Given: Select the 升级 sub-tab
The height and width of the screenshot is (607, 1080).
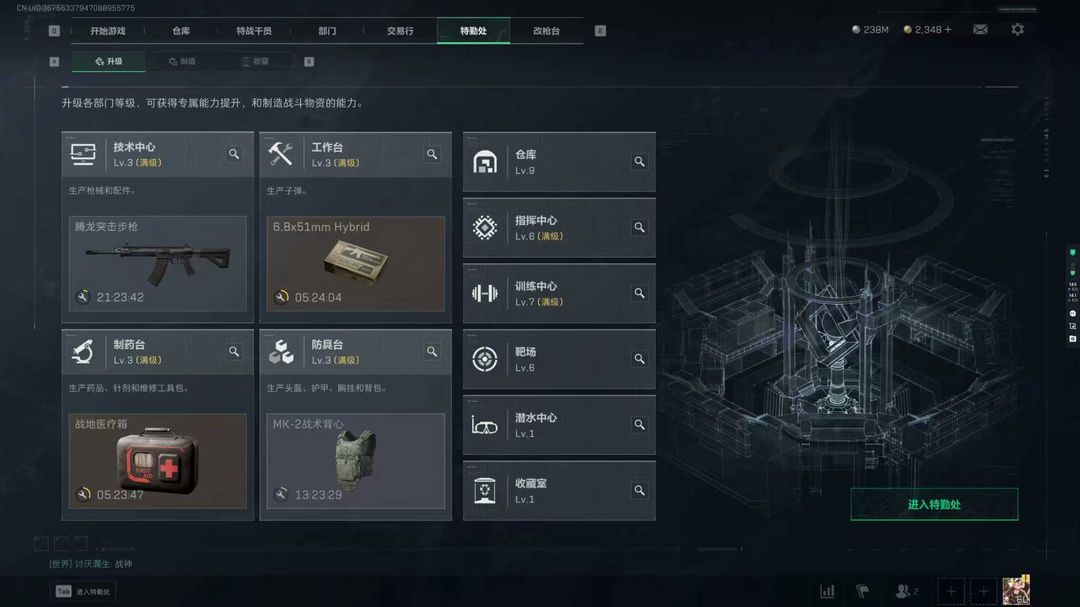Looking at the screenshot, I should (x=109, y=61).
